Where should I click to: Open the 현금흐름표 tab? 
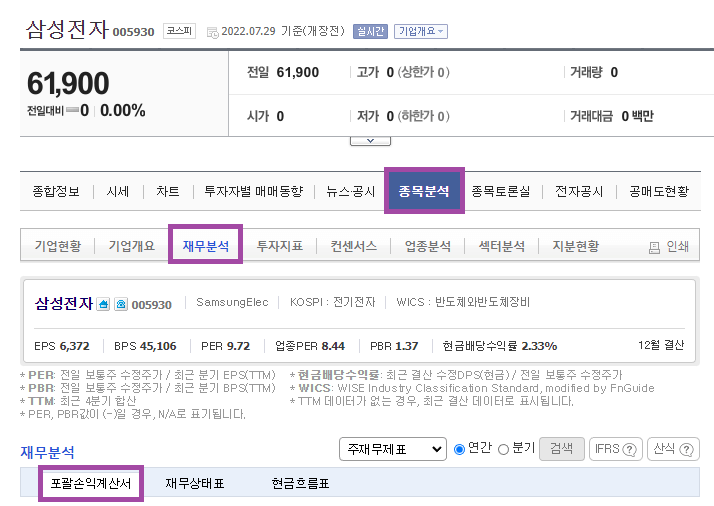coord(300,483)
